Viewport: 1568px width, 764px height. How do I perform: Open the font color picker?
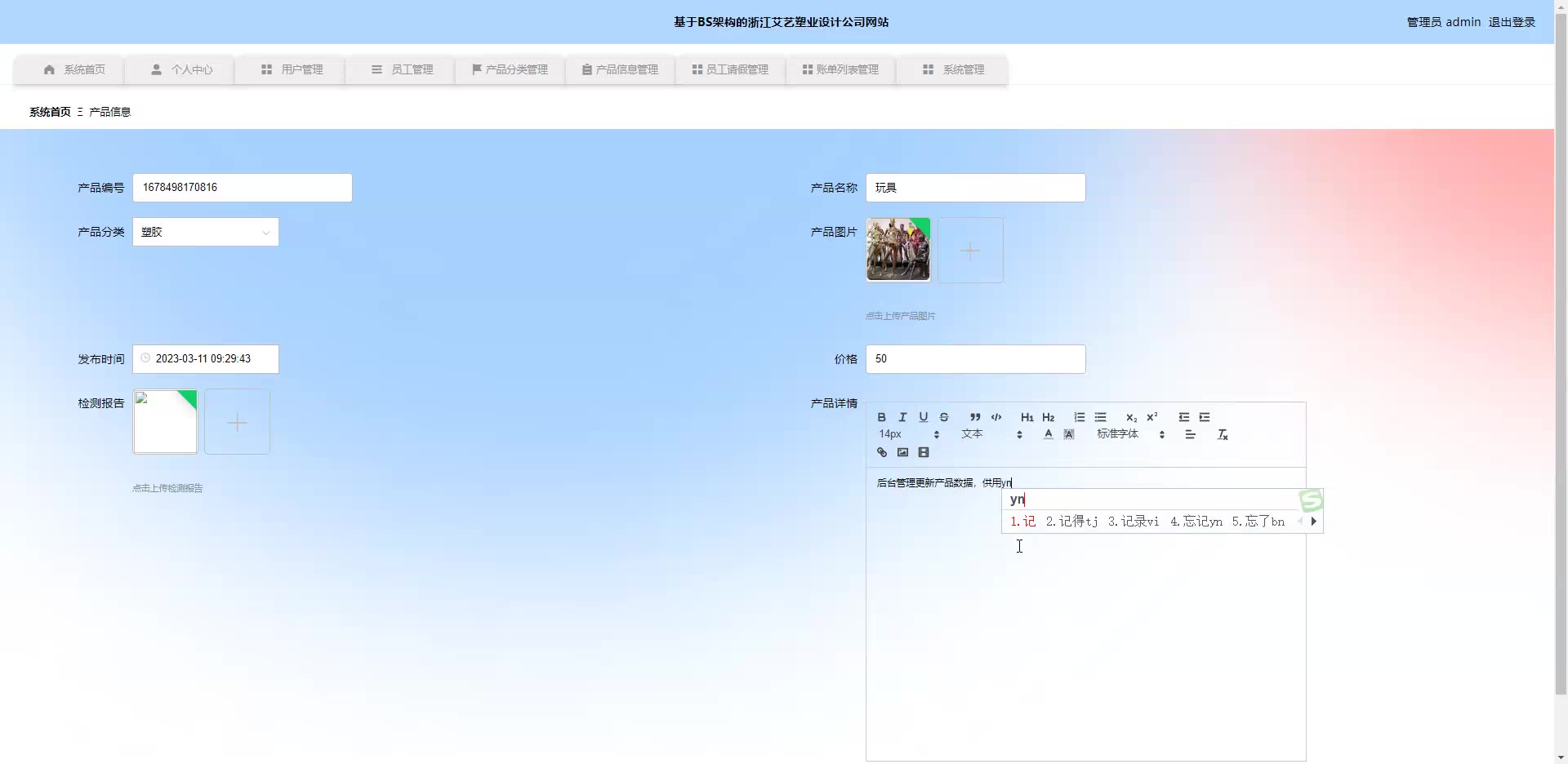point(1049,434)
